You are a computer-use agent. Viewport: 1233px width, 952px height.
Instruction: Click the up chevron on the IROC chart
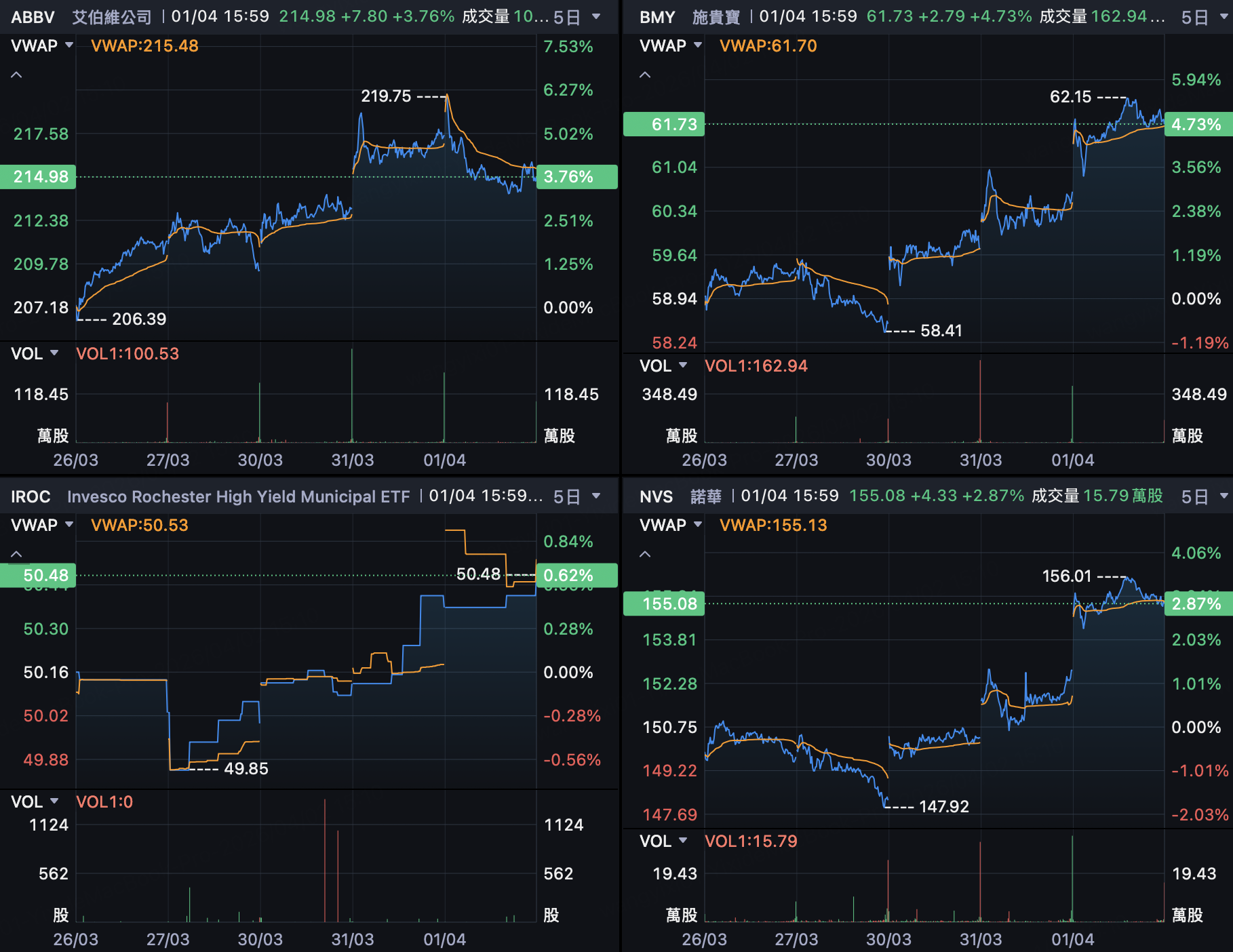16,554
